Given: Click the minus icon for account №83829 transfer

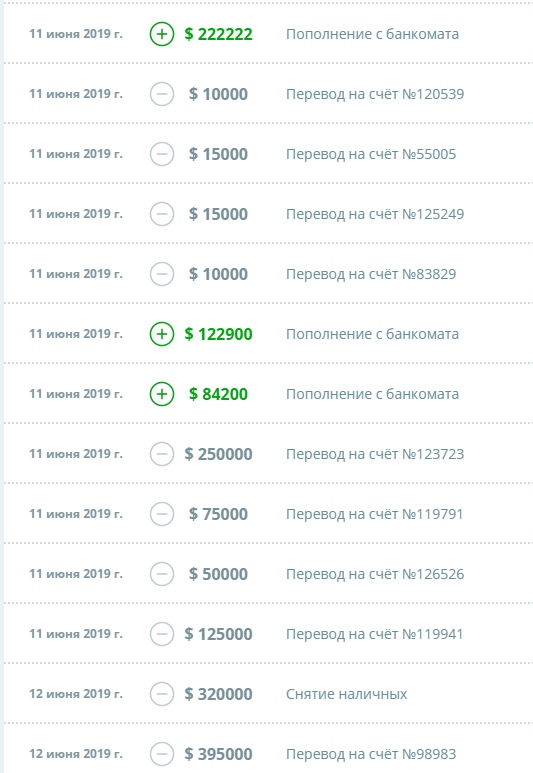Looking at the screenshot, I should [x=162, y=274].
